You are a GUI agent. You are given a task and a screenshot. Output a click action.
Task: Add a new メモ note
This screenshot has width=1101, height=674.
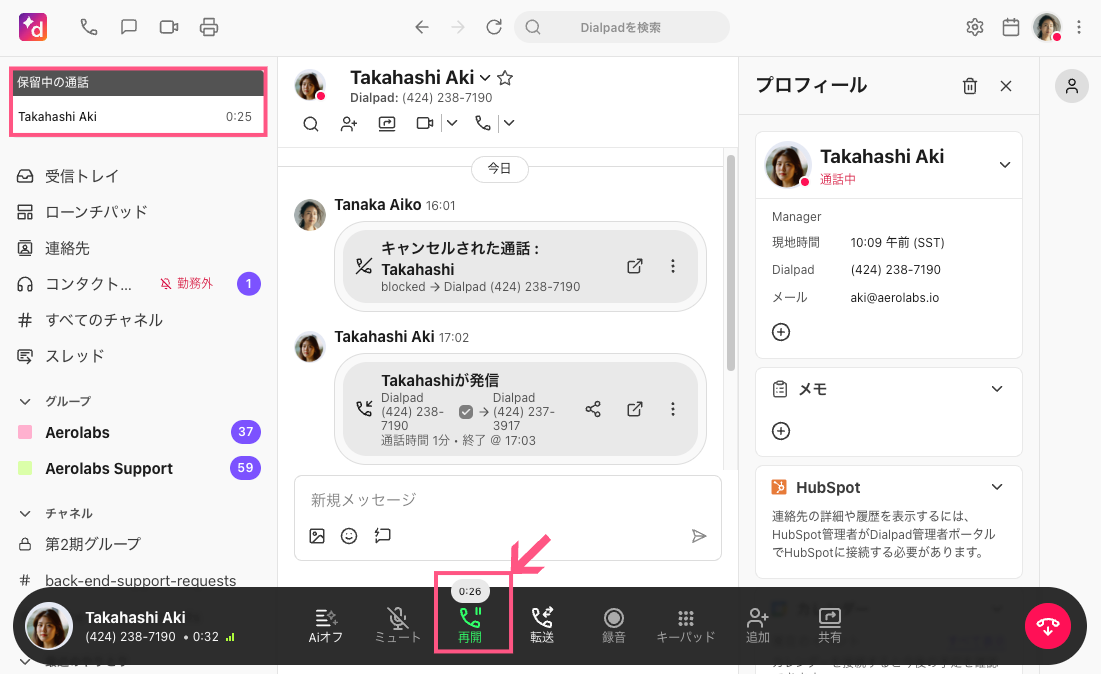[x=781, y=431]
